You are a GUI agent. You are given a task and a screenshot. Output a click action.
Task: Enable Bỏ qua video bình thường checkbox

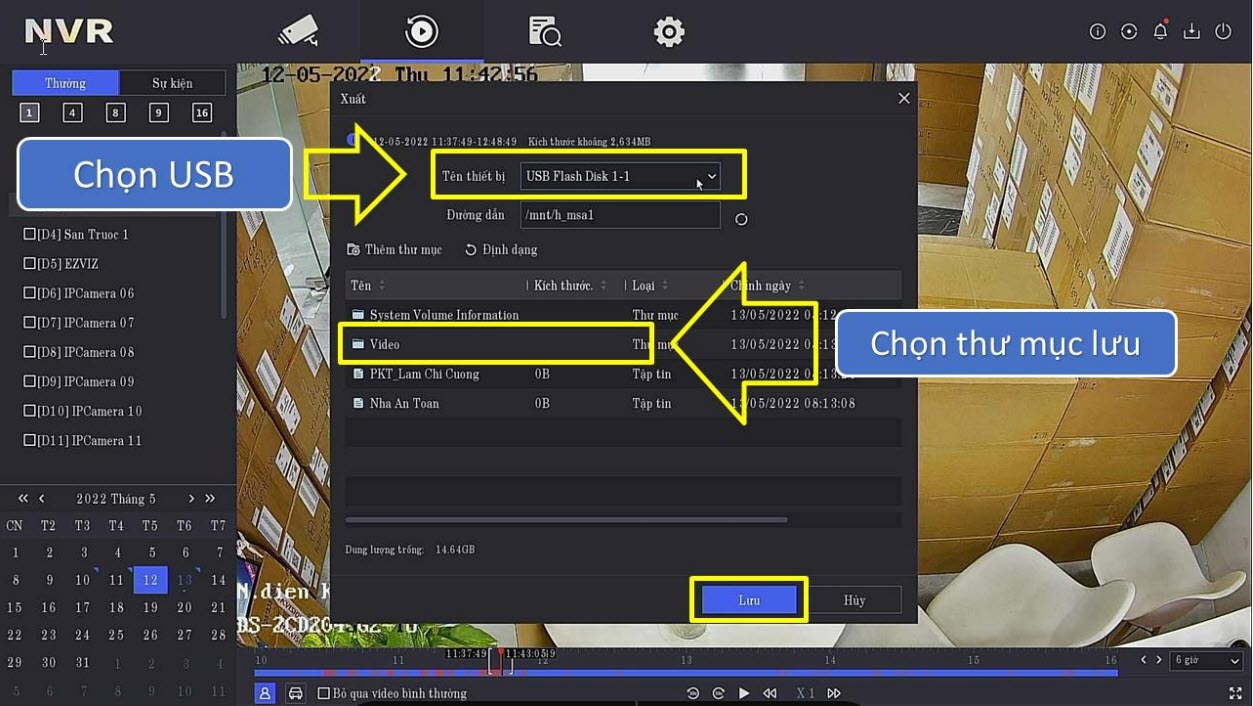[x=323, y=693]
